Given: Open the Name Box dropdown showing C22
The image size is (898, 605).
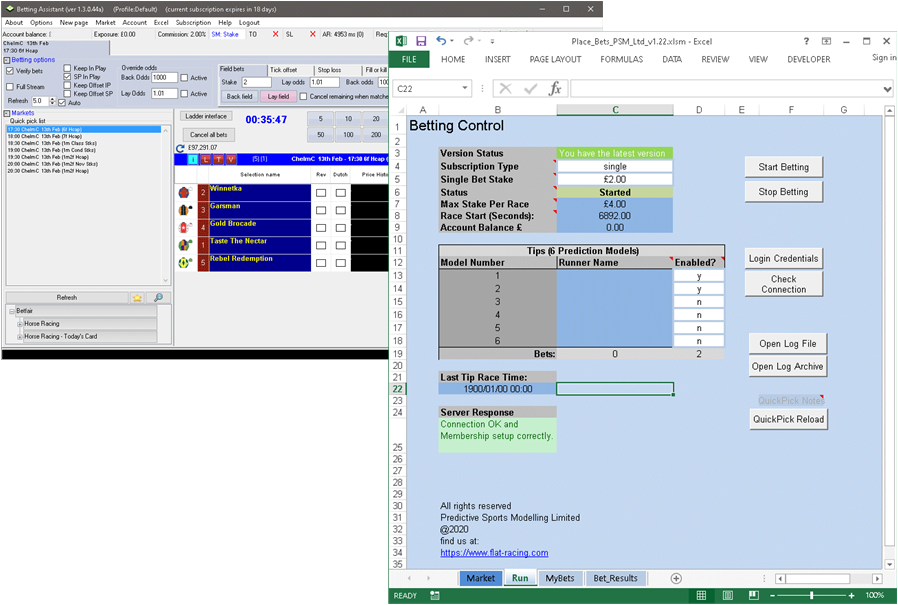Looking at the screenshot, I should point(464,89).
